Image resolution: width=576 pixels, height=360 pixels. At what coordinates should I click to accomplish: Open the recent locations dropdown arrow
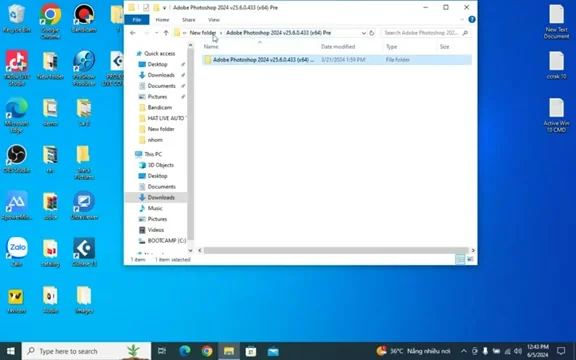[156, 33]
